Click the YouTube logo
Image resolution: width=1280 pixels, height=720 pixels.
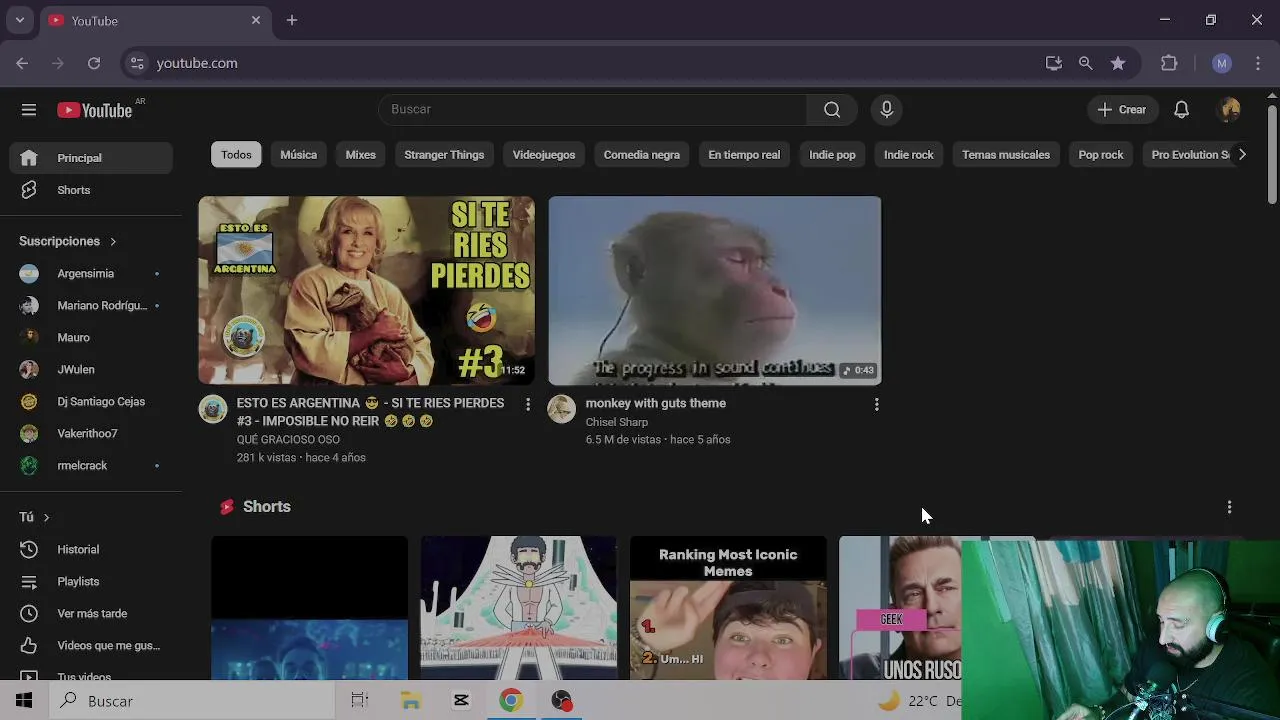coord(95,110)
